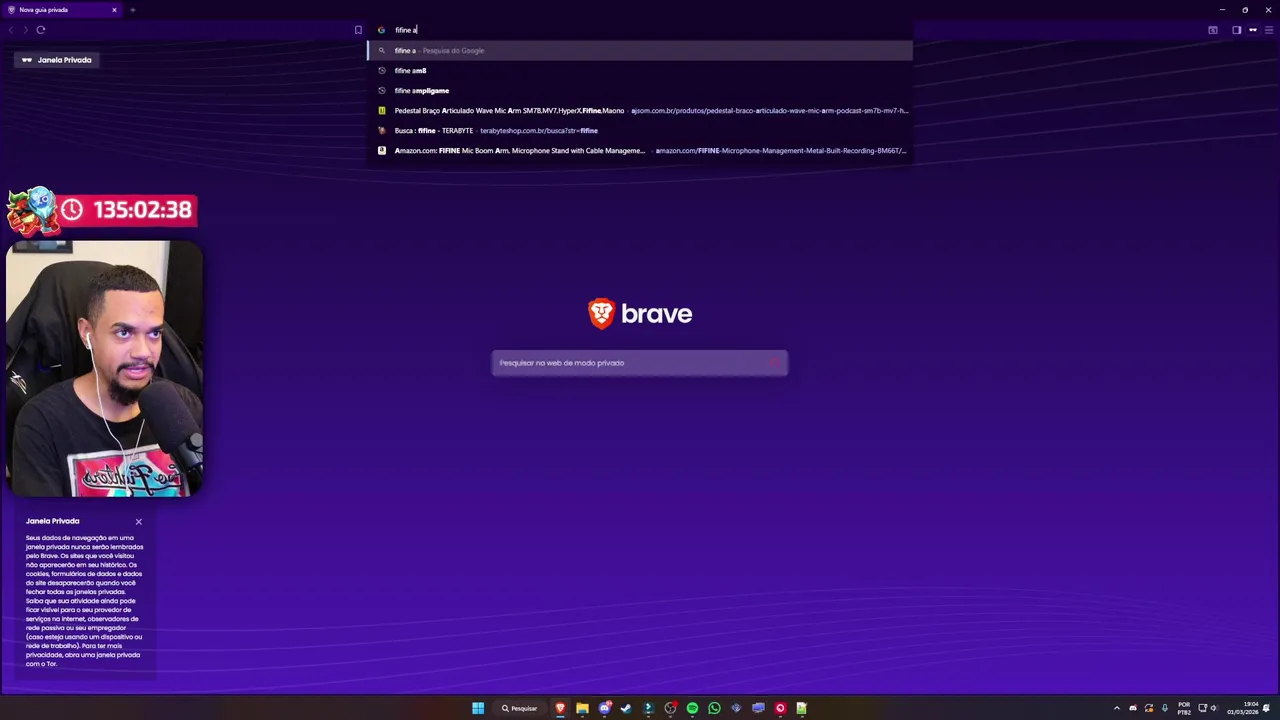1280x720 pixels.
Task: Open Discord from the taskbar
Action: click(604, 708)
